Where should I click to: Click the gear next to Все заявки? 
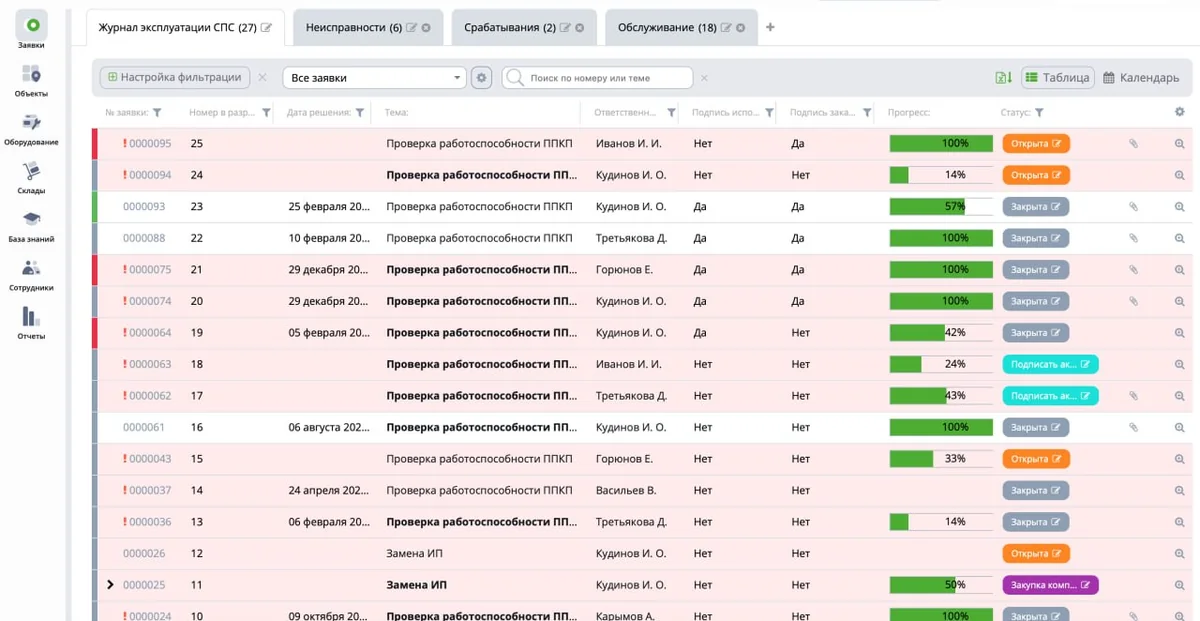pos(481,78)
